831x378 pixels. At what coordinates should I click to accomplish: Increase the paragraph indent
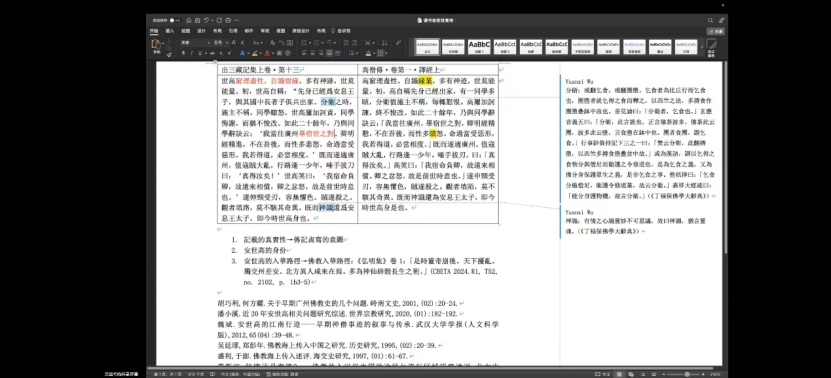355,42
